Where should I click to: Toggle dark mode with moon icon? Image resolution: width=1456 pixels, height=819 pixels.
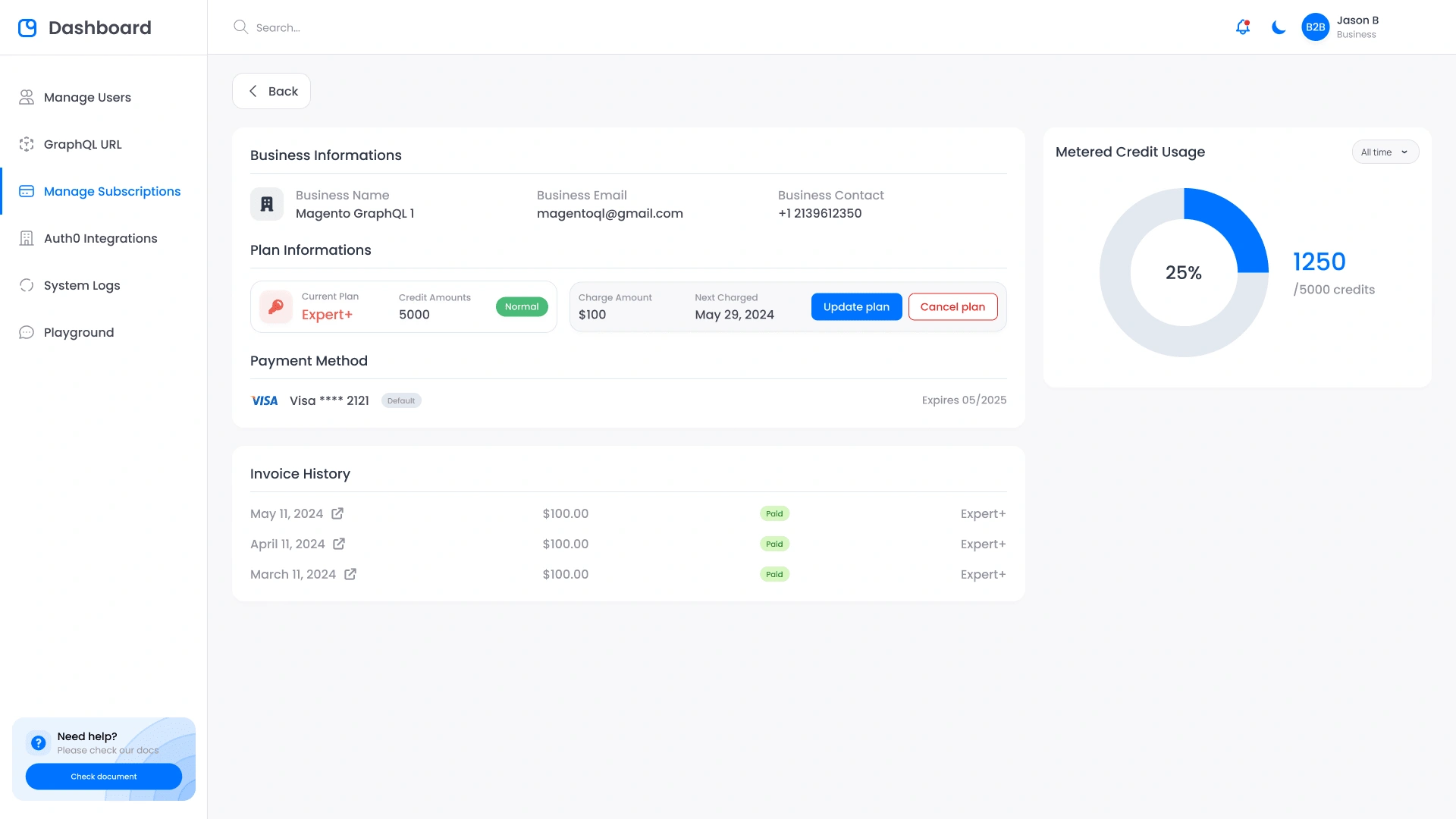1279,27
